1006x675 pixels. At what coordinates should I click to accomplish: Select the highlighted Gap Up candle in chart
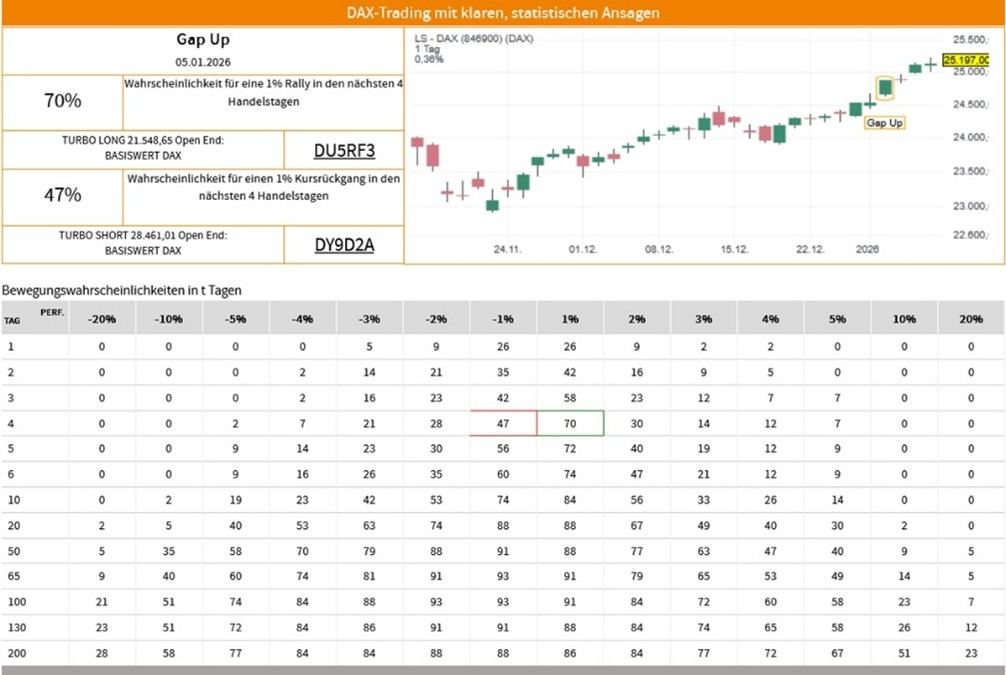click(x=885, y=87)
